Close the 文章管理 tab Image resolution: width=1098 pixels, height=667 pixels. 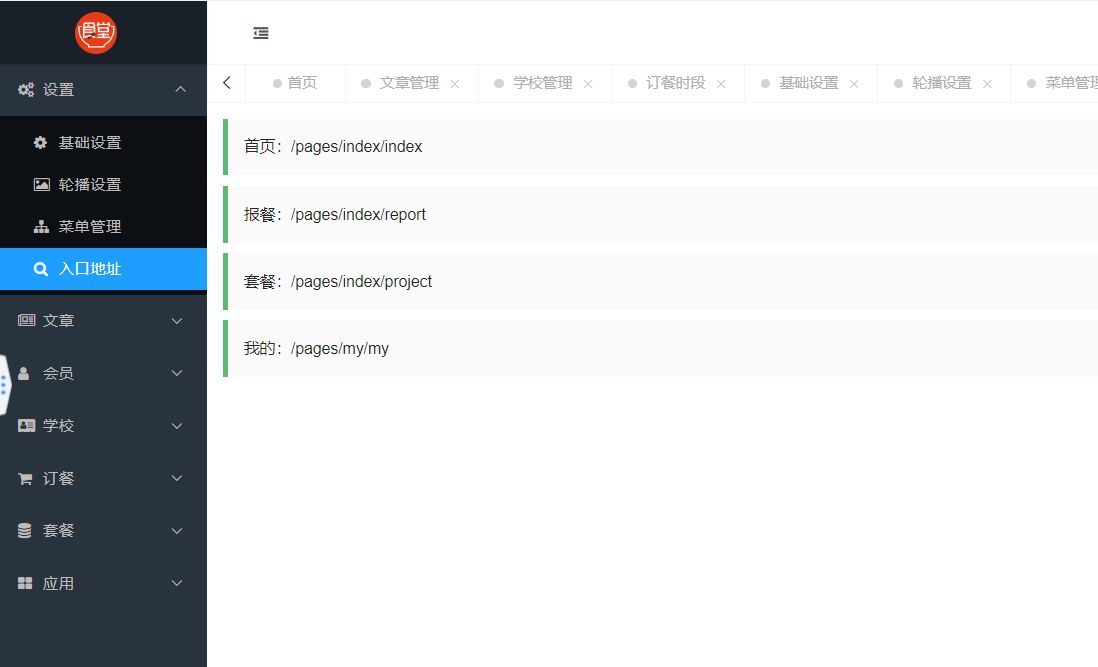pyautogui.click(x=455, y=84)
